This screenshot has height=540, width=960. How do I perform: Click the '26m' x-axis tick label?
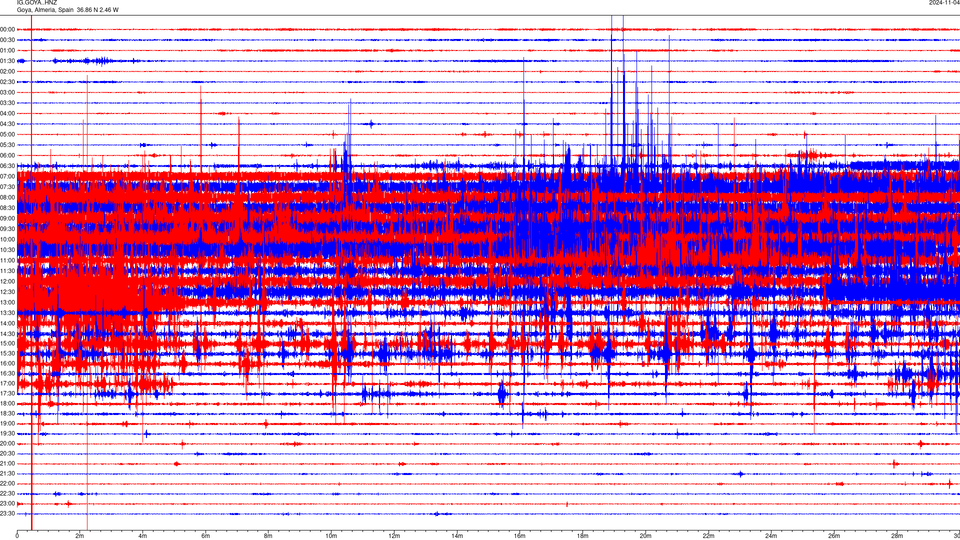834,536
